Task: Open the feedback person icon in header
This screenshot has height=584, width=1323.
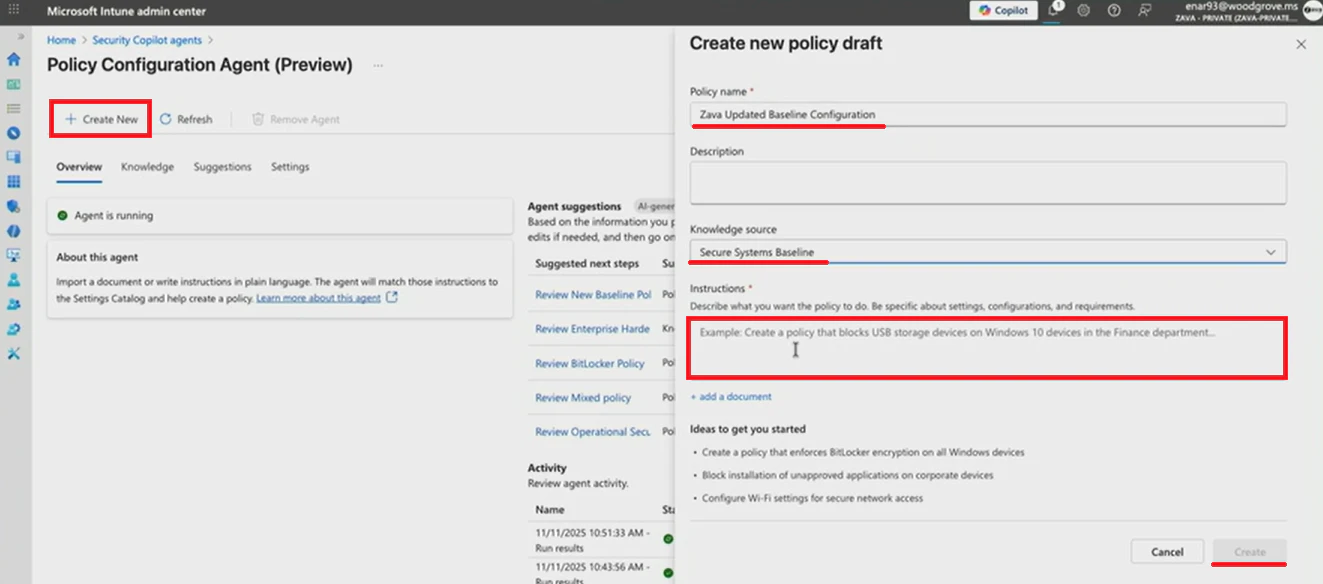Action: [1145, 10]
